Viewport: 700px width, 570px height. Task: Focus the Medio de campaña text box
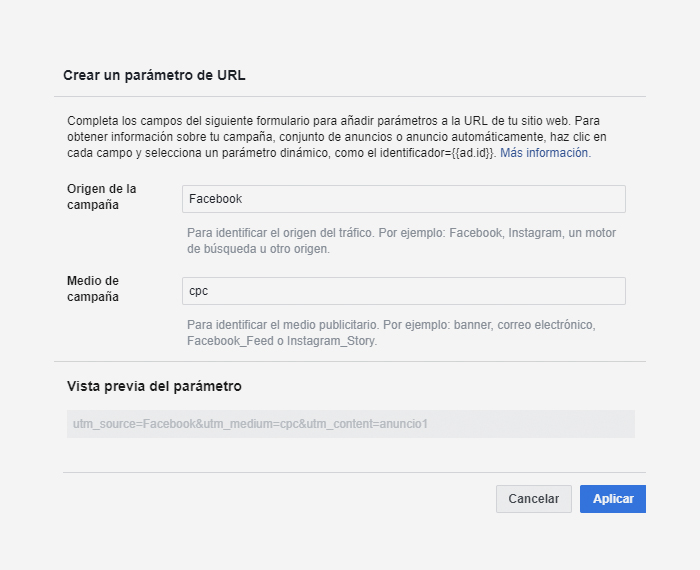pos(404,291)
